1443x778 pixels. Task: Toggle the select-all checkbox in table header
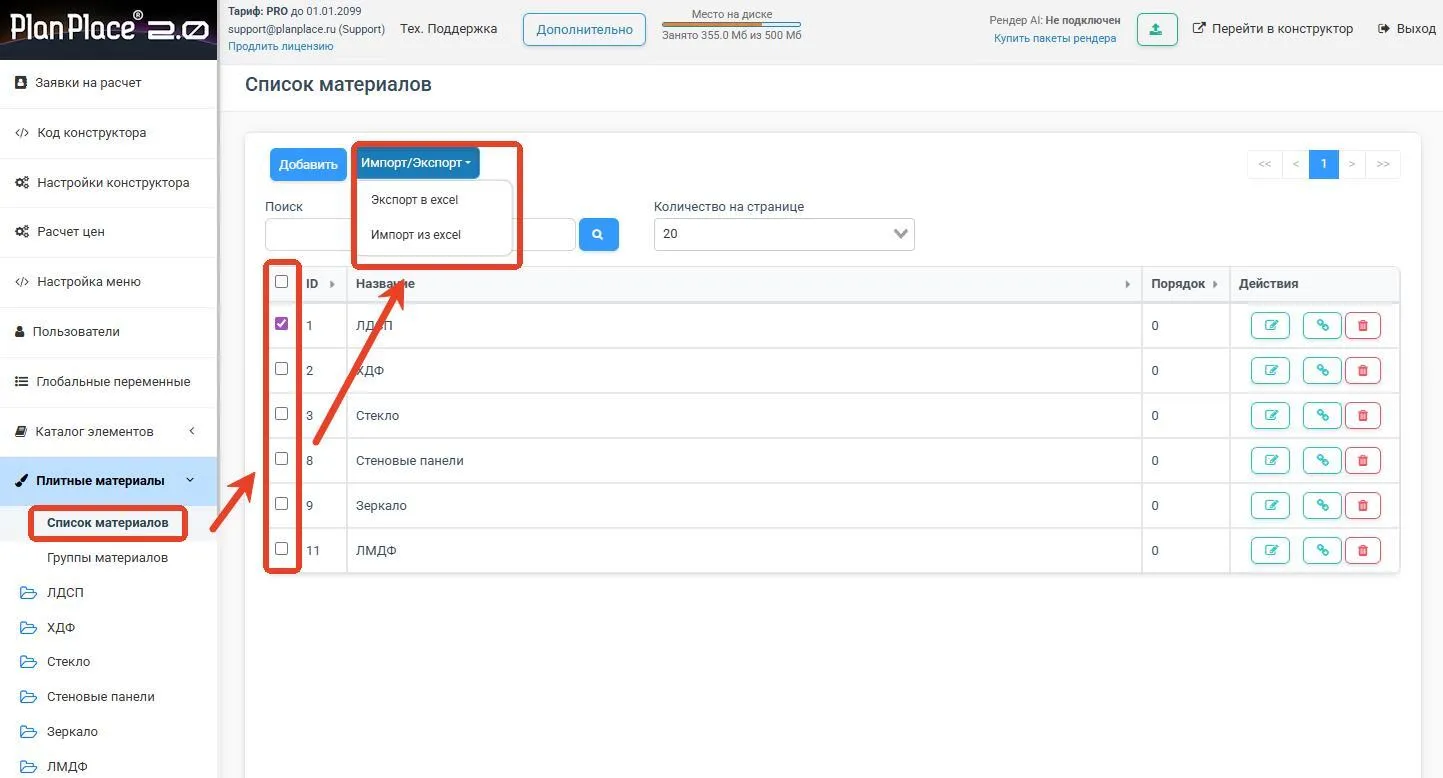tap(281, 282)
